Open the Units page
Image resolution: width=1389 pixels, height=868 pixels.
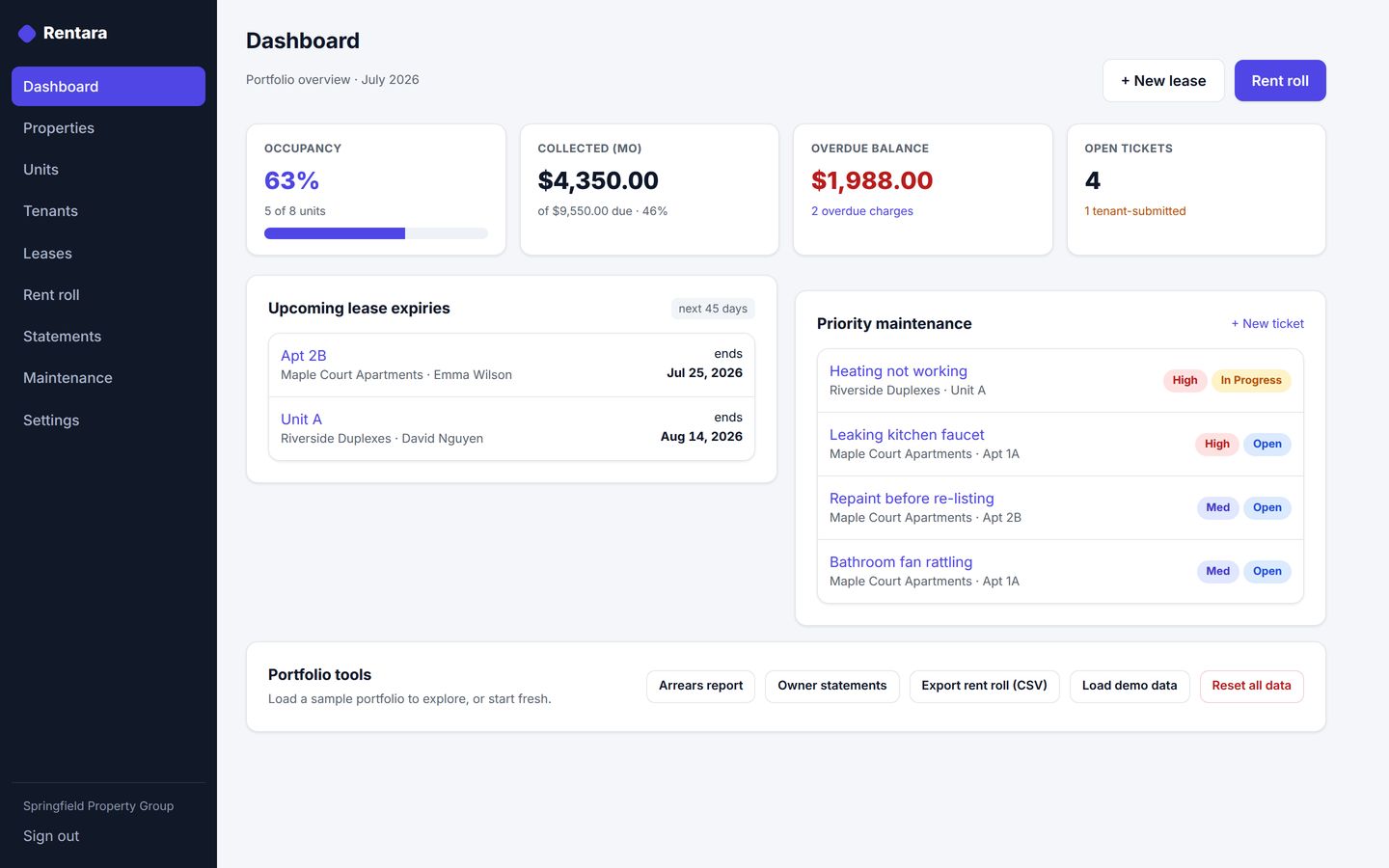pos(108,170)
